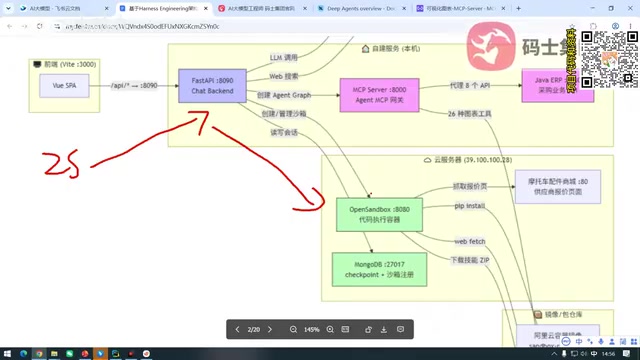This screenshot has height=360, width=640.
Task: Zoom out using the magnifier minus icon
Action: coord(293,329)
